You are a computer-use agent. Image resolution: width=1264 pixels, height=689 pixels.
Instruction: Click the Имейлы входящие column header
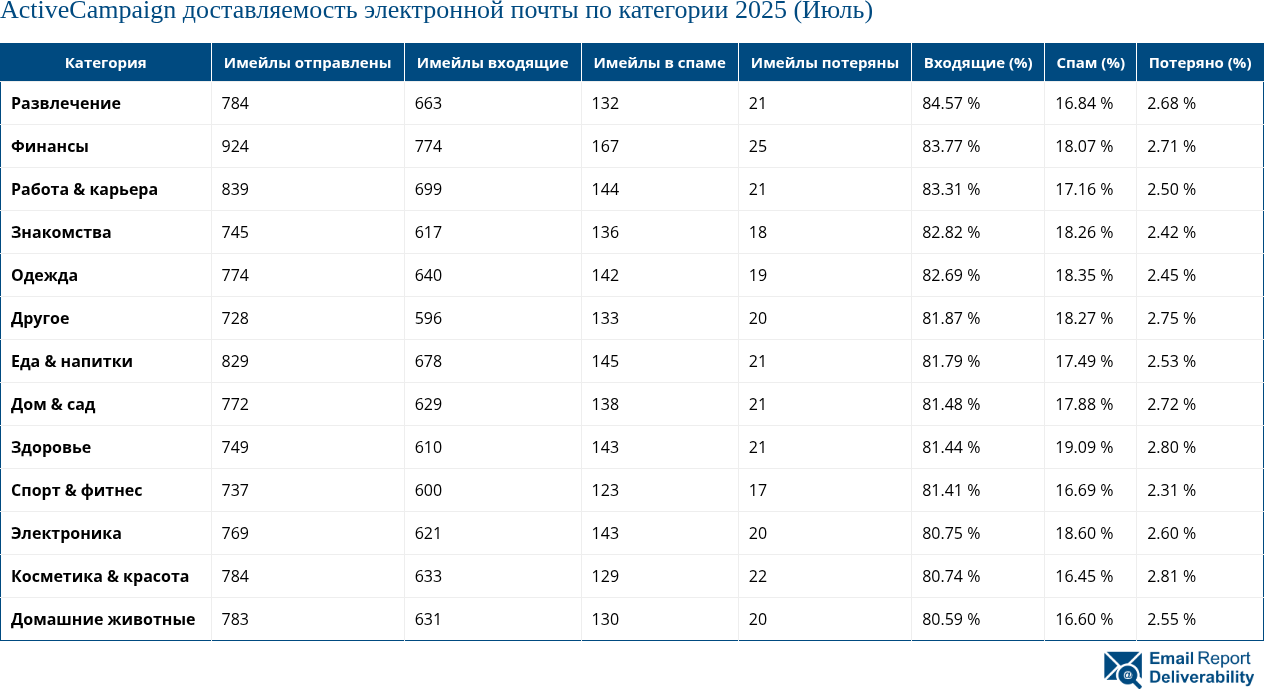coord(492,63)
